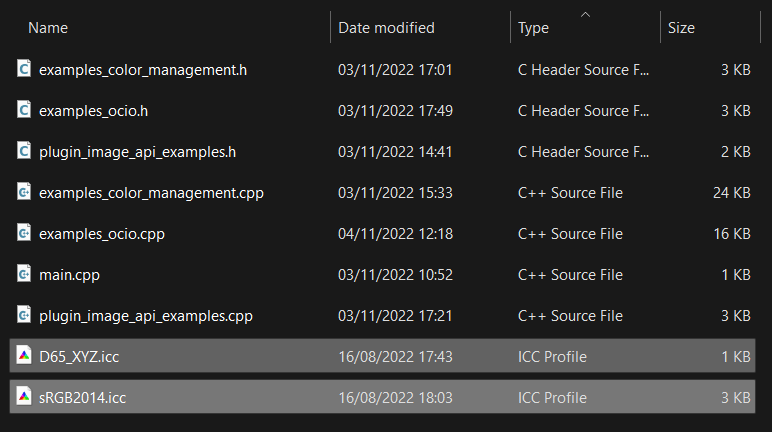Click the plugin_image_api_examples.h file icon
Viewport: 772px width, 432px height.
pos(24,151)
